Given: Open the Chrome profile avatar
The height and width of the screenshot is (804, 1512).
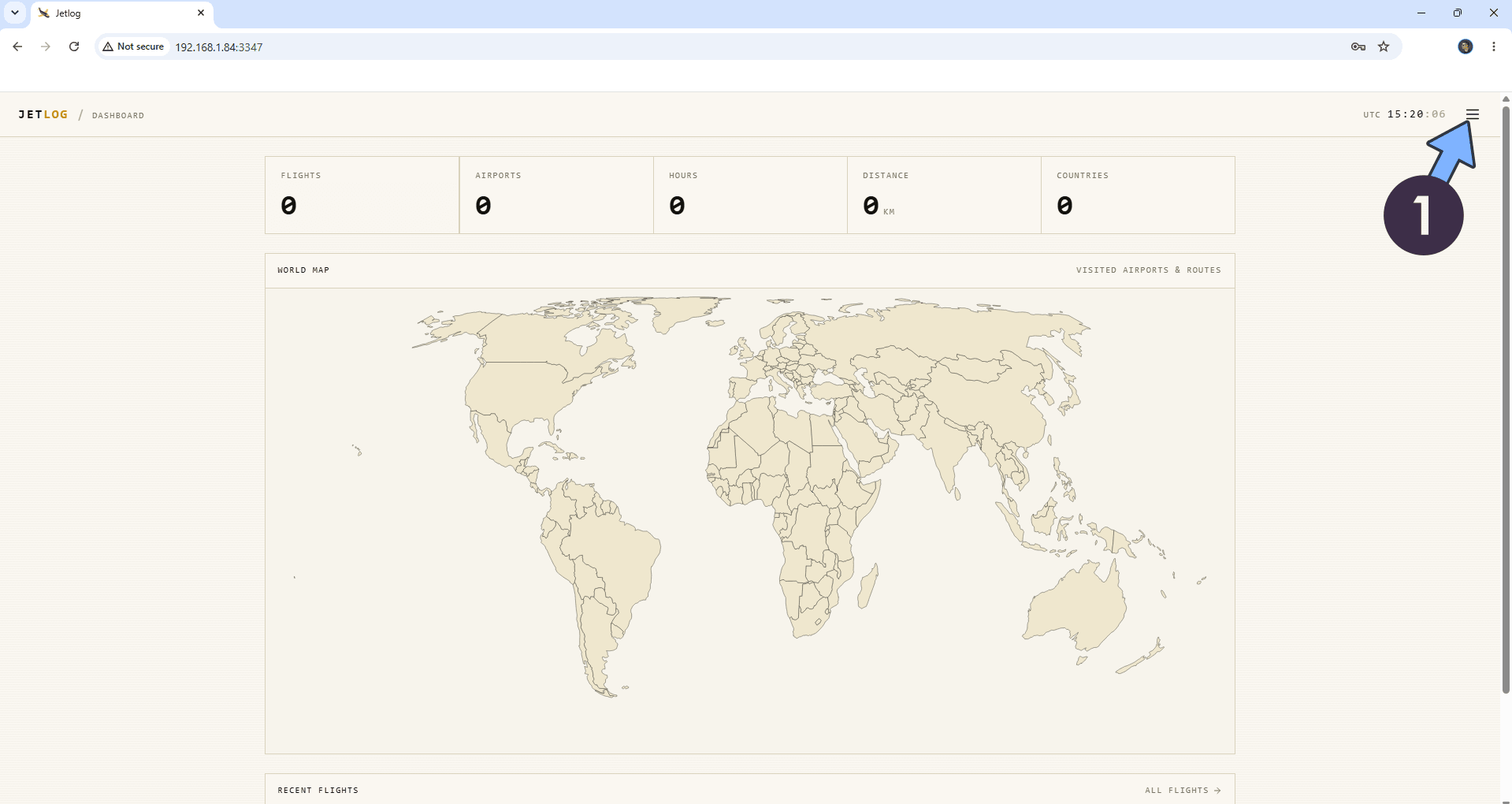Looking at the screenshot, I should 1465,47.
